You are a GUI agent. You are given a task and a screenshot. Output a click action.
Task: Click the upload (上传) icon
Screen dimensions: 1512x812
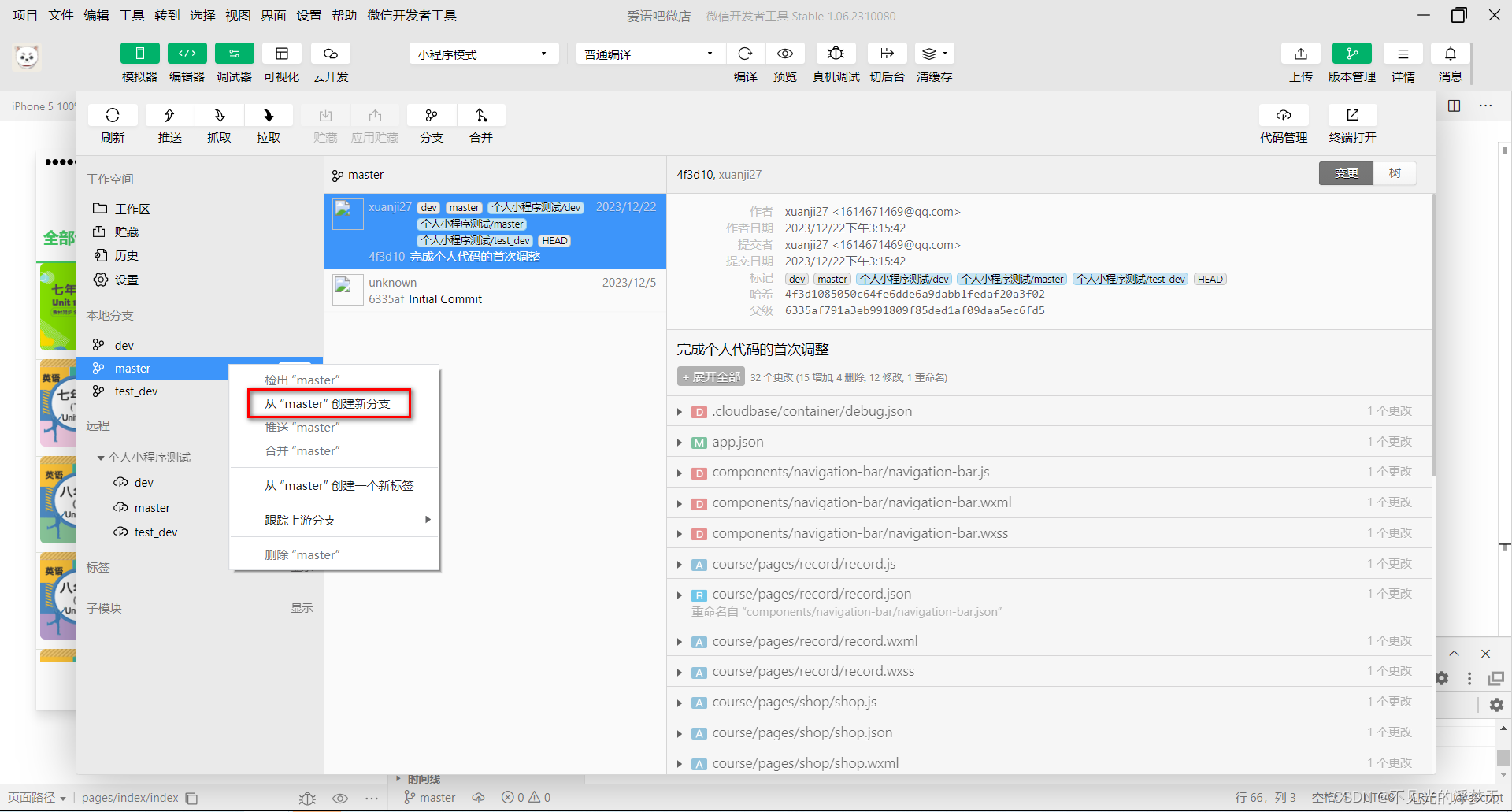pyautogui.click(x=1301, y=54)
